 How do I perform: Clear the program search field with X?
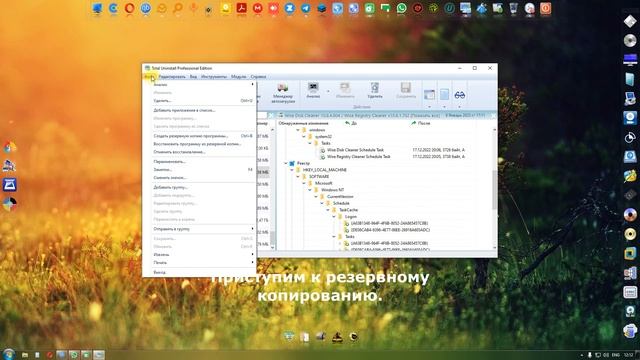coord(270,116)
